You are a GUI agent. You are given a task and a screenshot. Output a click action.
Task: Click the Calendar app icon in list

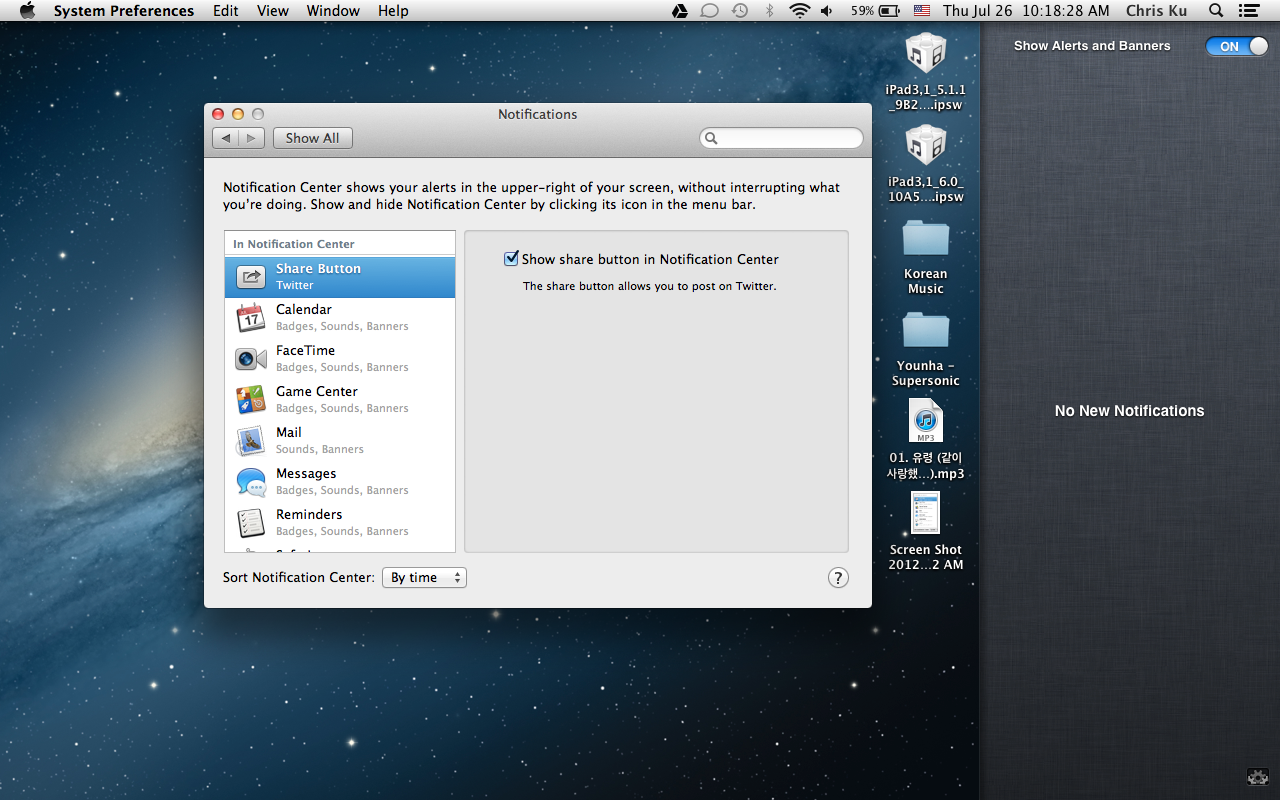coord(251,318)
